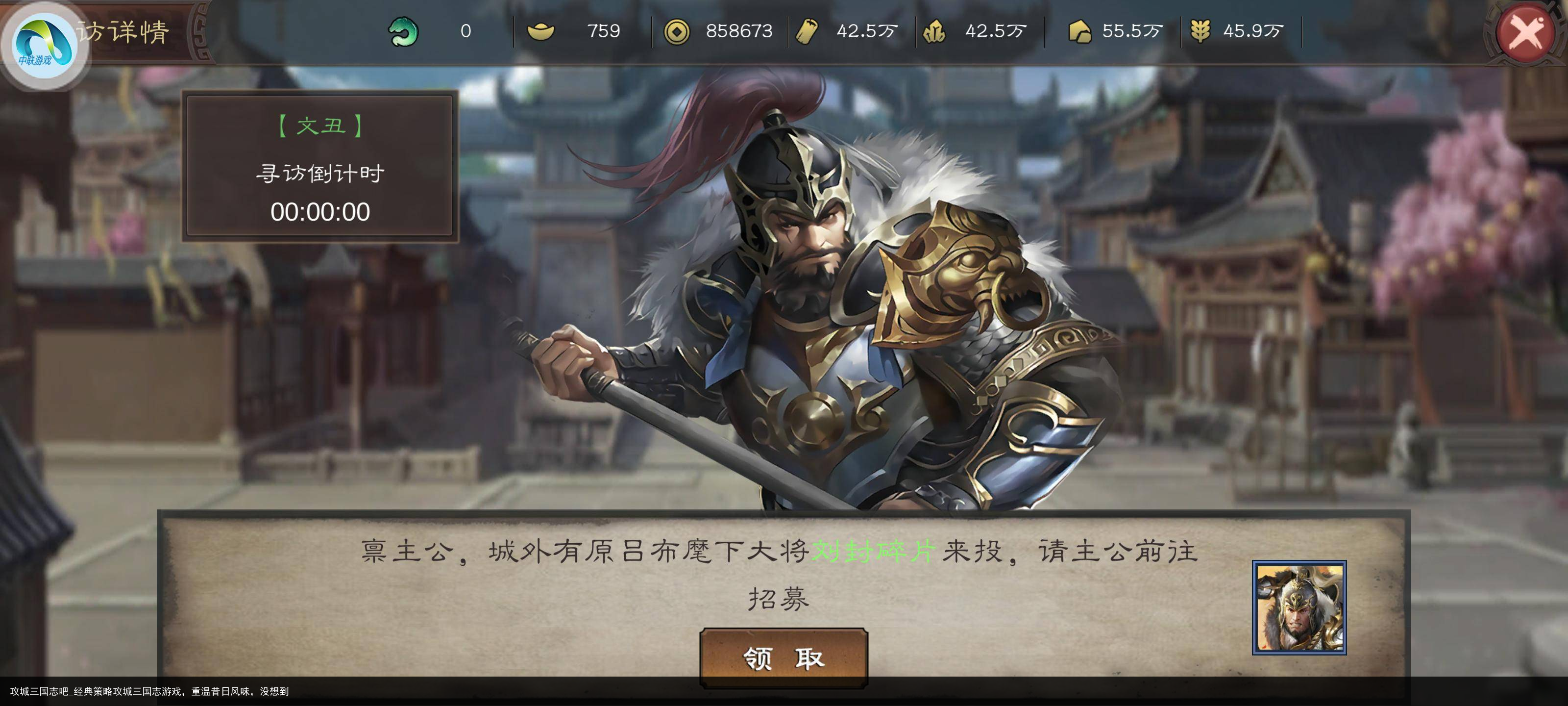Image resolution: width=1568 pixels, height=706 pixels.
Task: Open the 中联游戏 floating logo
Action: coord(44,44)
